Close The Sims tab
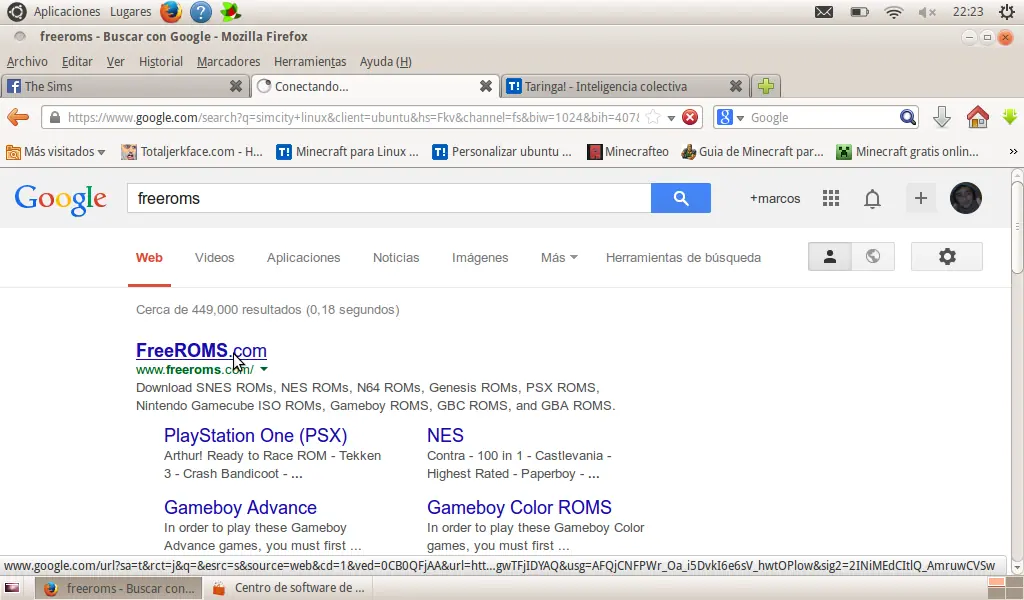This screenshot has height=600, width=1024. (x=236, y=86)
